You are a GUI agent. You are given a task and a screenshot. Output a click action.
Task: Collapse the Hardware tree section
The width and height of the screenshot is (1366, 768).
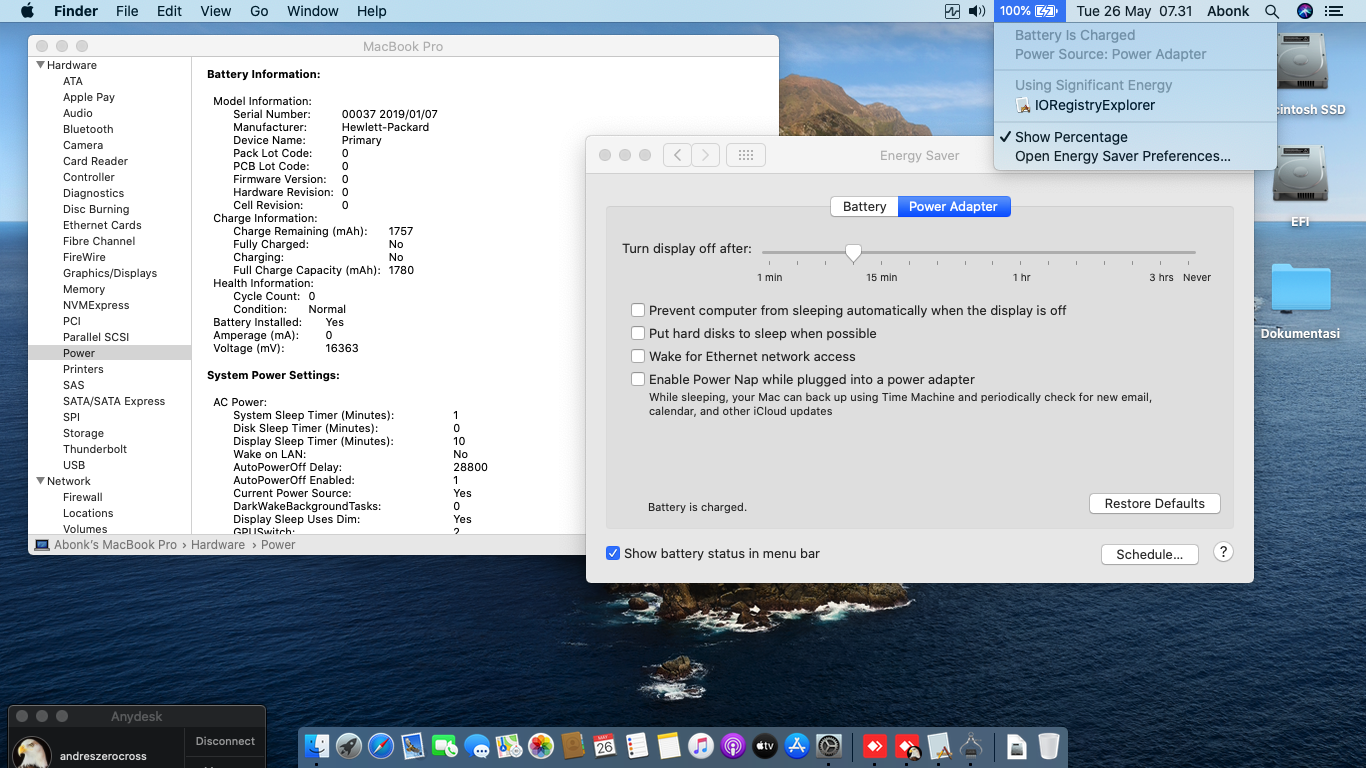coord(41,65)
